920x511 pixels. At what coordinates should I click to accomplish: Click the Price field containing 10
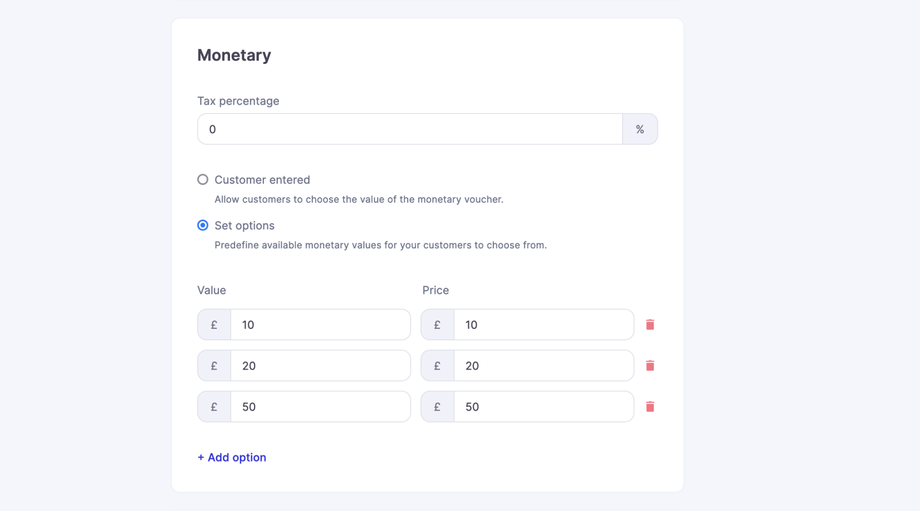543,325
